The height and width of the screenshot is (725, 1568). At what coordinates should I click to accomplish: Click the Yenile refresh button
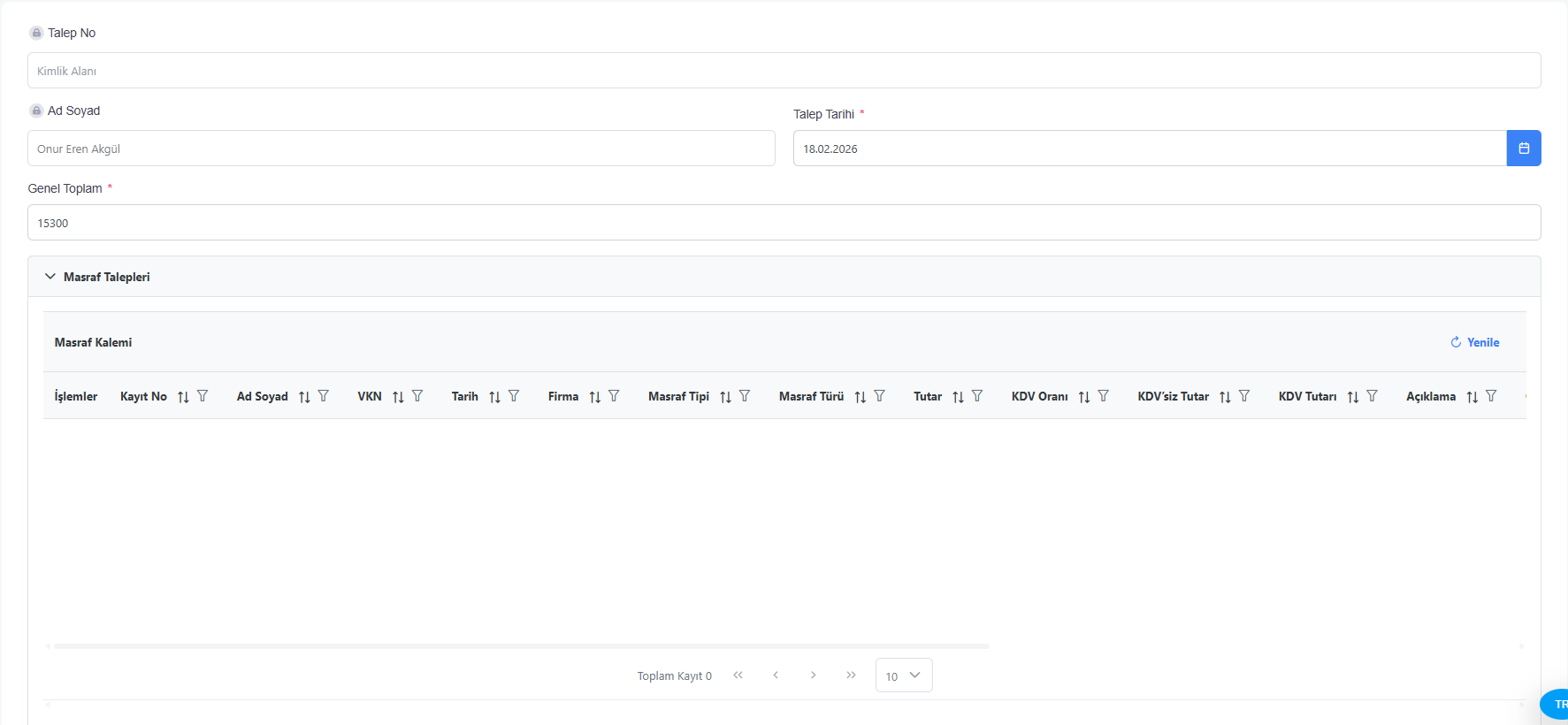[x=1474, y=342]
